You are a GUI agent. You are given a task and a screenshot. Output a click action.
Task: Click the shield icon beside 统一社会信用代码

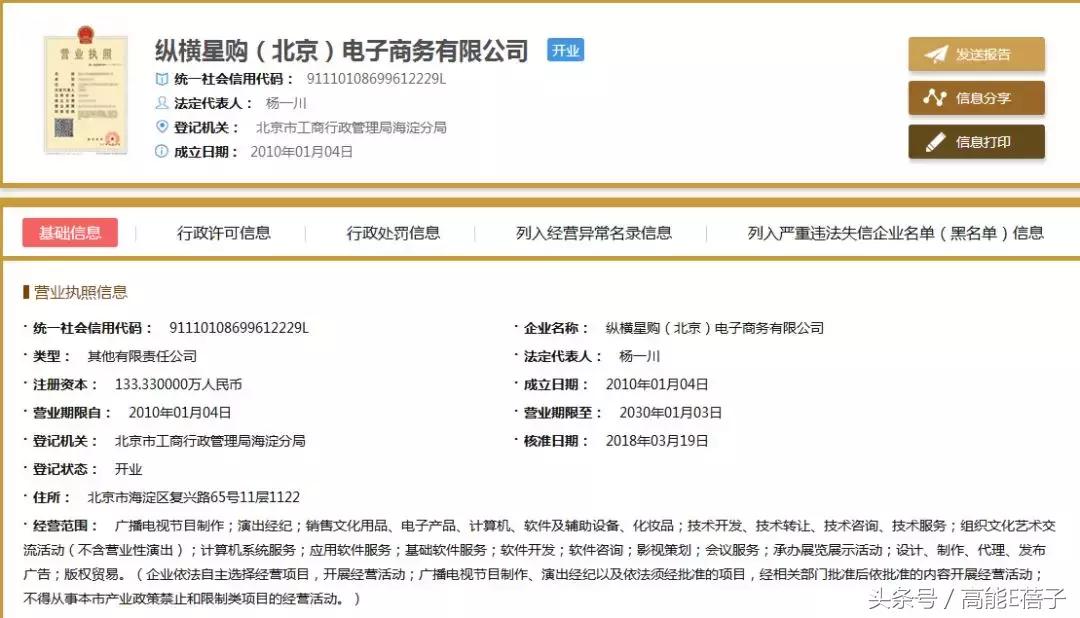click(161, 76)
